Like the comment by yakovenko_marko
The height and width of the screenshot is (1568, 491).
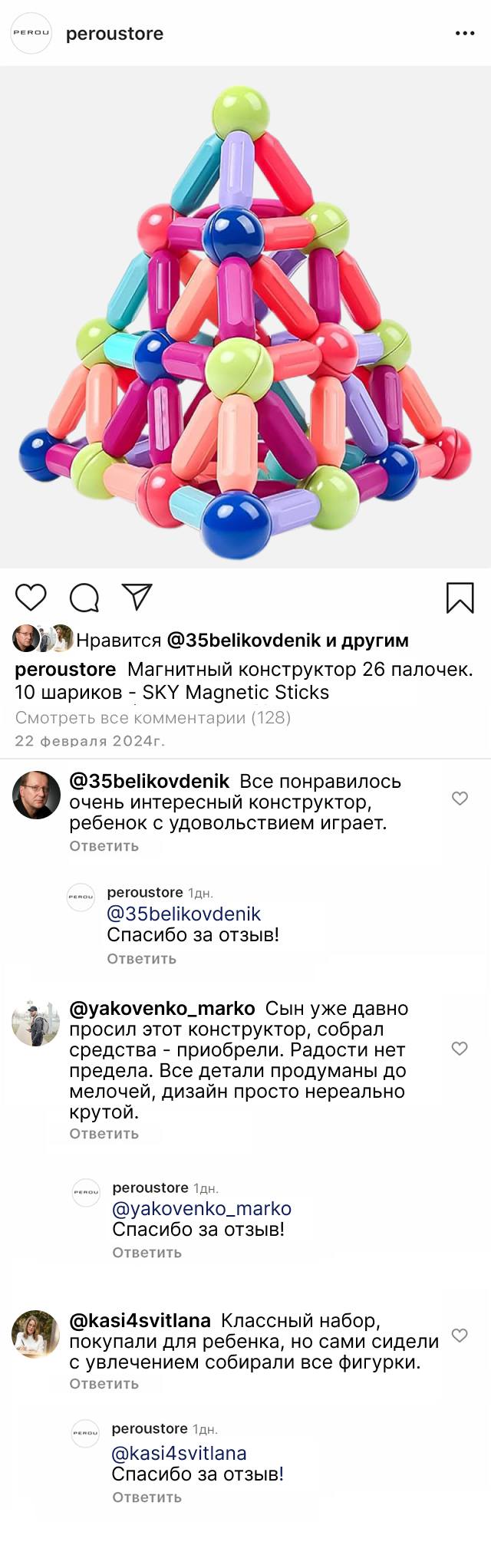(460, 1049)
